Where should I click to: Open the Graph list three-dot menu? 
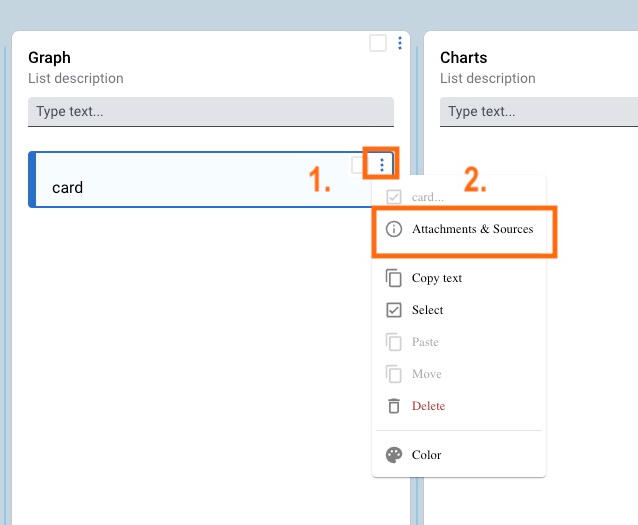pos(400,43)
